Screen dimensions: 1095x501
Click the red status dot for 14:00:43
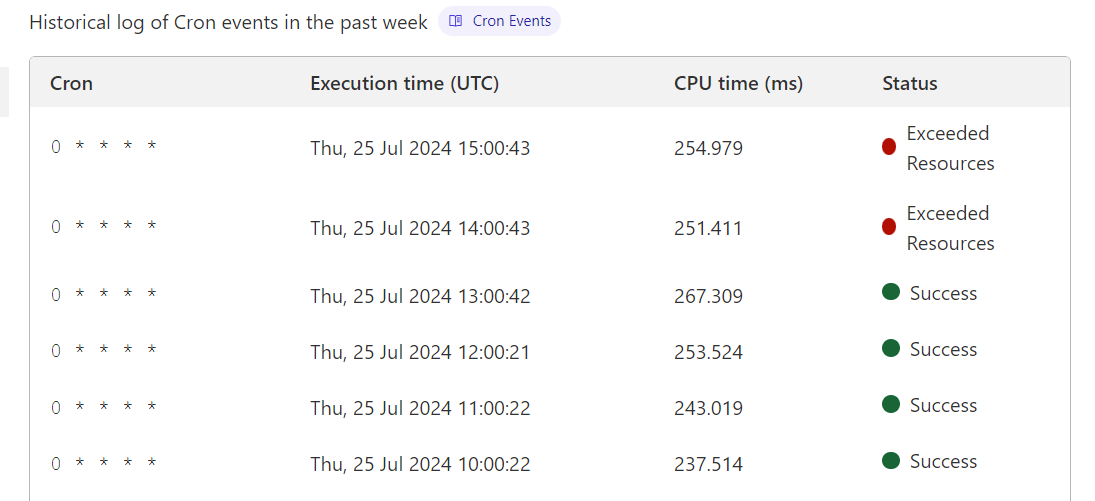coord(889,227)
